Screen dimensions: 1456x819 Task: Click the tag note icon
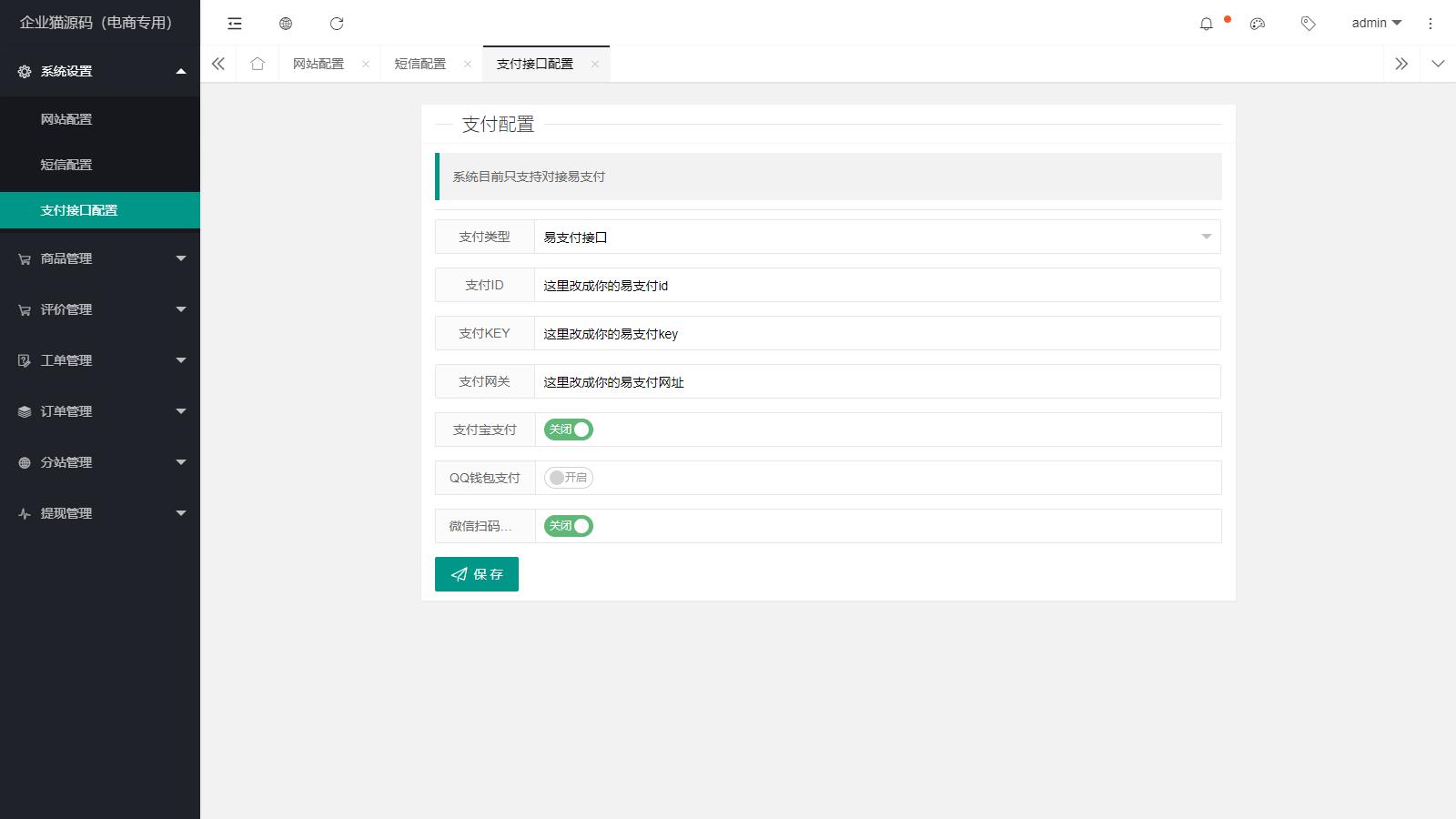pyautogui.click(x=1309, y=24)
